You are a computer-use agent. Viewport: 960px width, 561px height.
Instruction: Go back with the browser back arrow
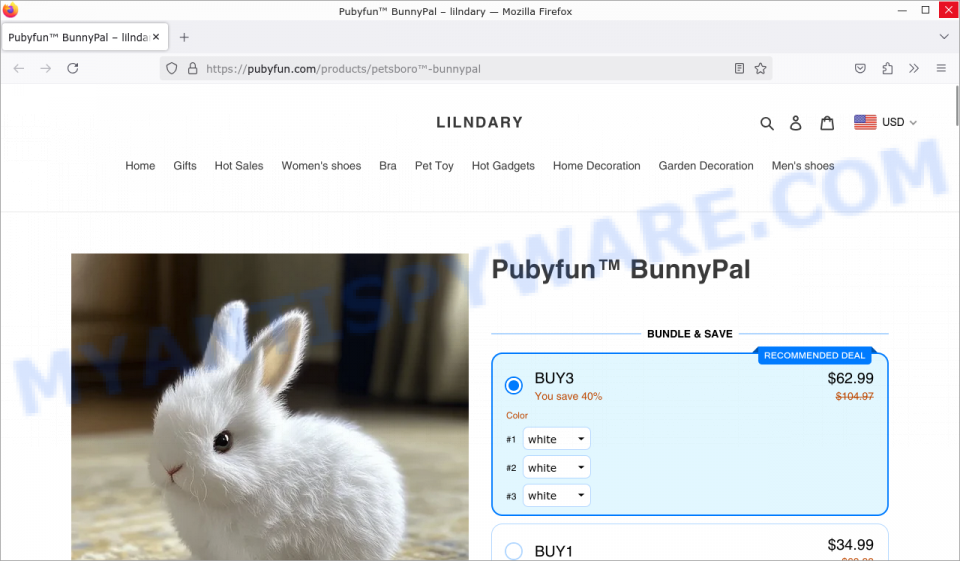(19, 69)
